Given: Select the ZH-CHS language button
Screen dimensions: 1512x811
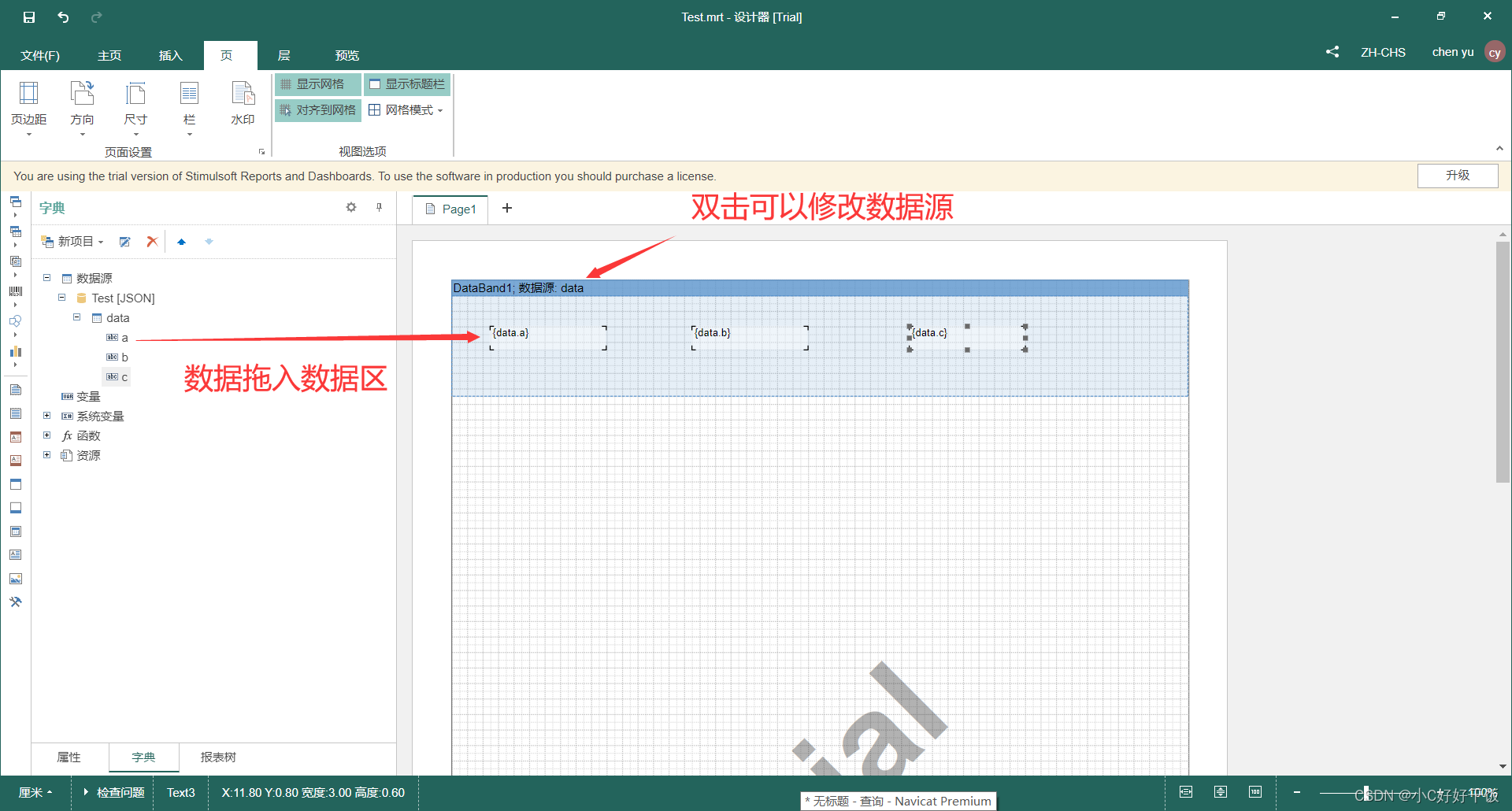Looking at the screenshot, I should [x=1383, y=52].
